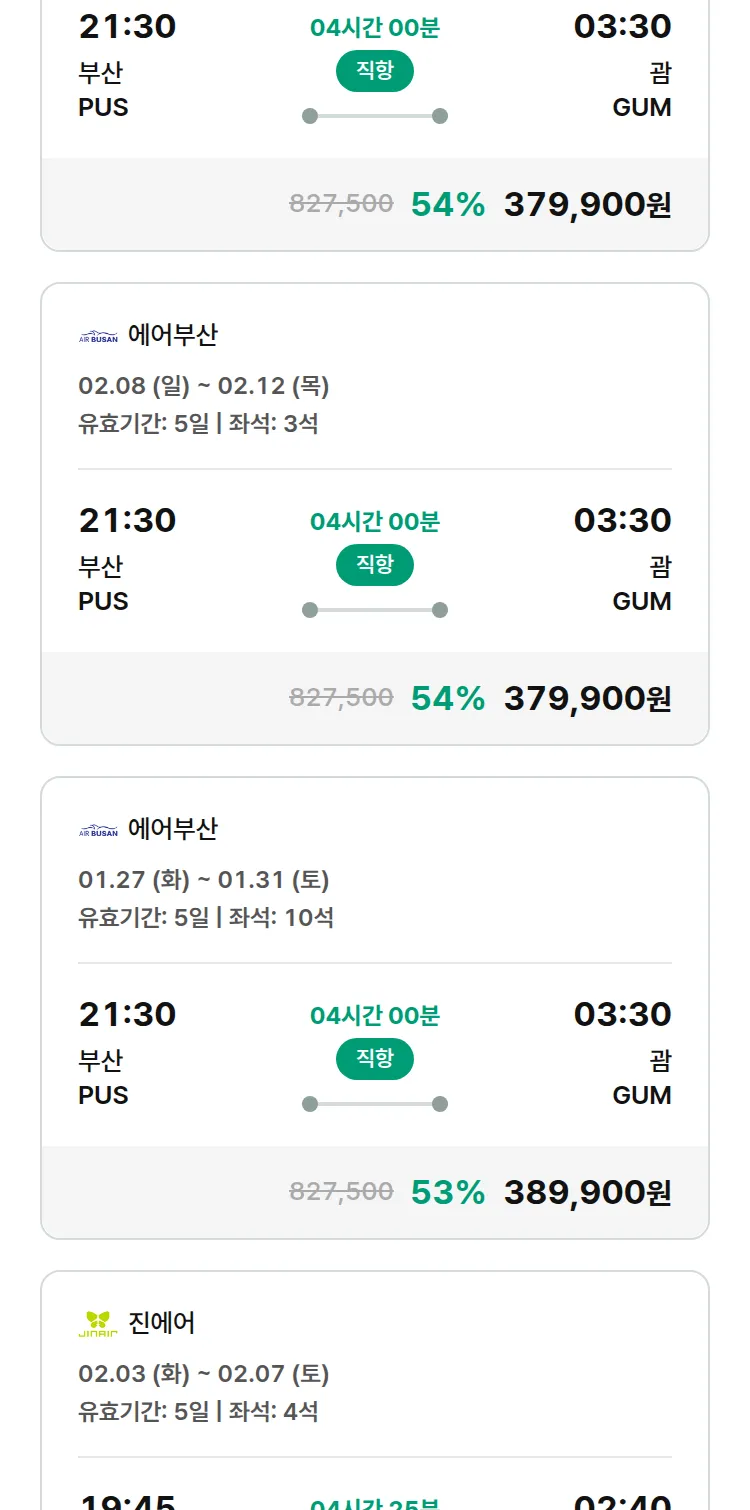Tap 직항 badge on the 389,900원 flight
The height and width of the screenshot is (1510, 750).
click(x=375, y=1059)
